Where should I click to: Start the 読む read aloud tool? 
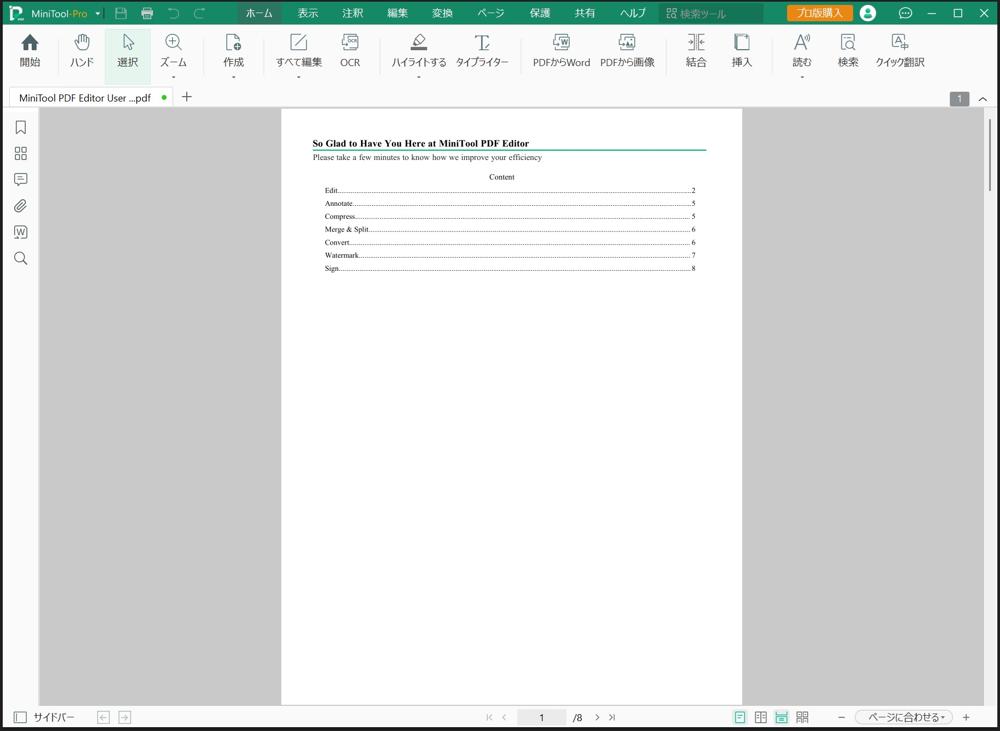pos(802,51)
